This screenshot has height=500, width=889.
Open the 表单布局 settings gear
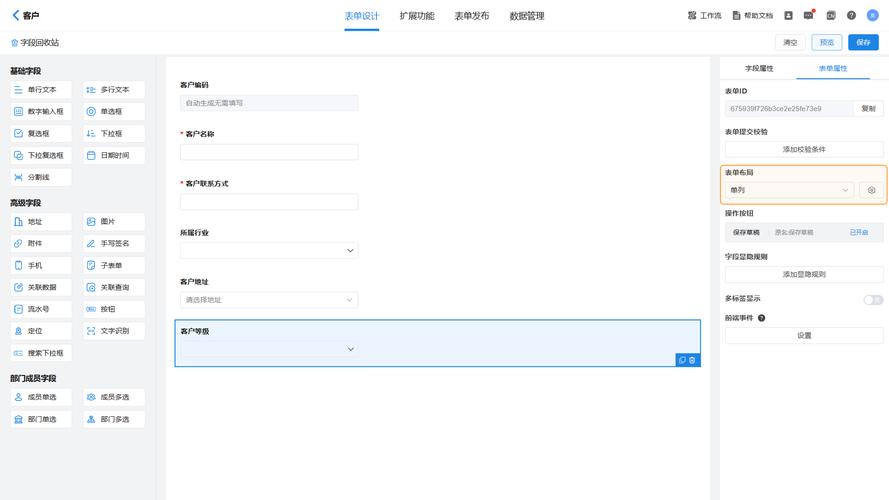pyautogui.click(x=871, y=190)
